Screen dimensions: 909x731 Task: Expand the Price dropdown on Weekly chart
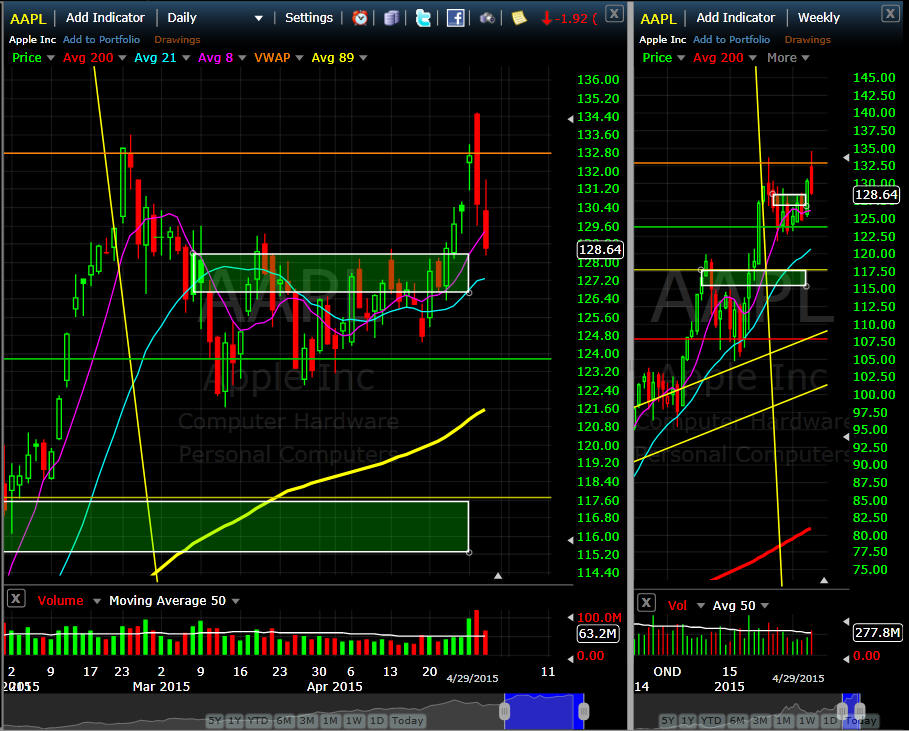[681, 58]
